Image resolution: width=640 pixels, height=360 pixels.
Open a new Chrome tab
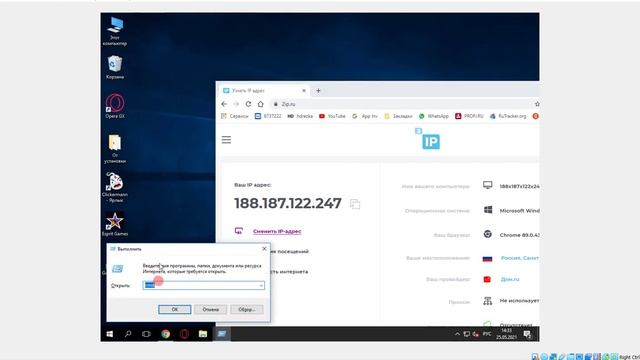318,91
